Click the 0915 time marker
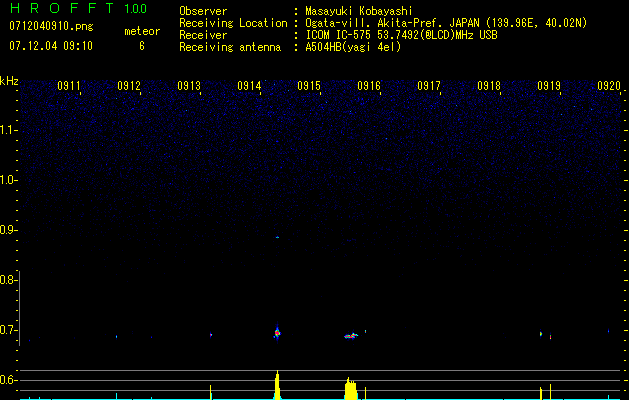The height and width of the screenshot is (400, 629). click(309, 86)
